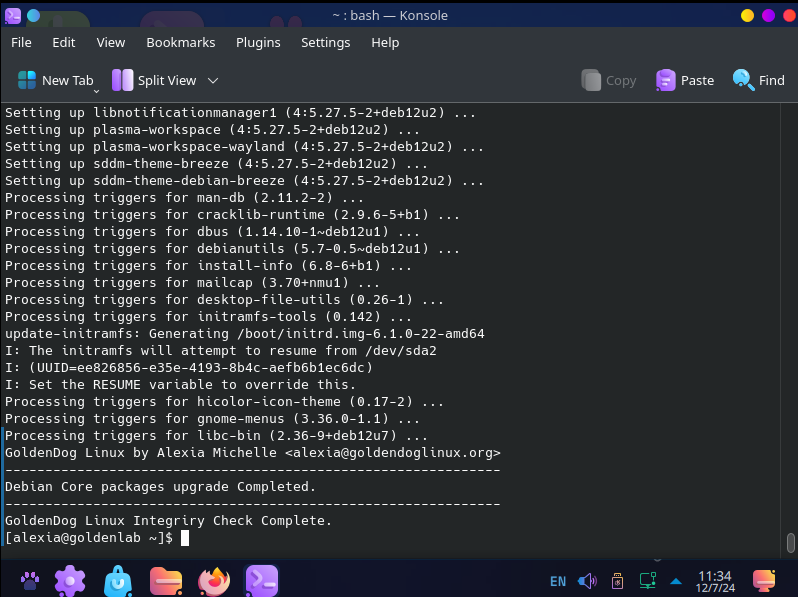Click the UUID=ee826856 line
Image resolution: width=798 pixels, height=597 pixels.
pyautogui.click(x=189, y=367)
